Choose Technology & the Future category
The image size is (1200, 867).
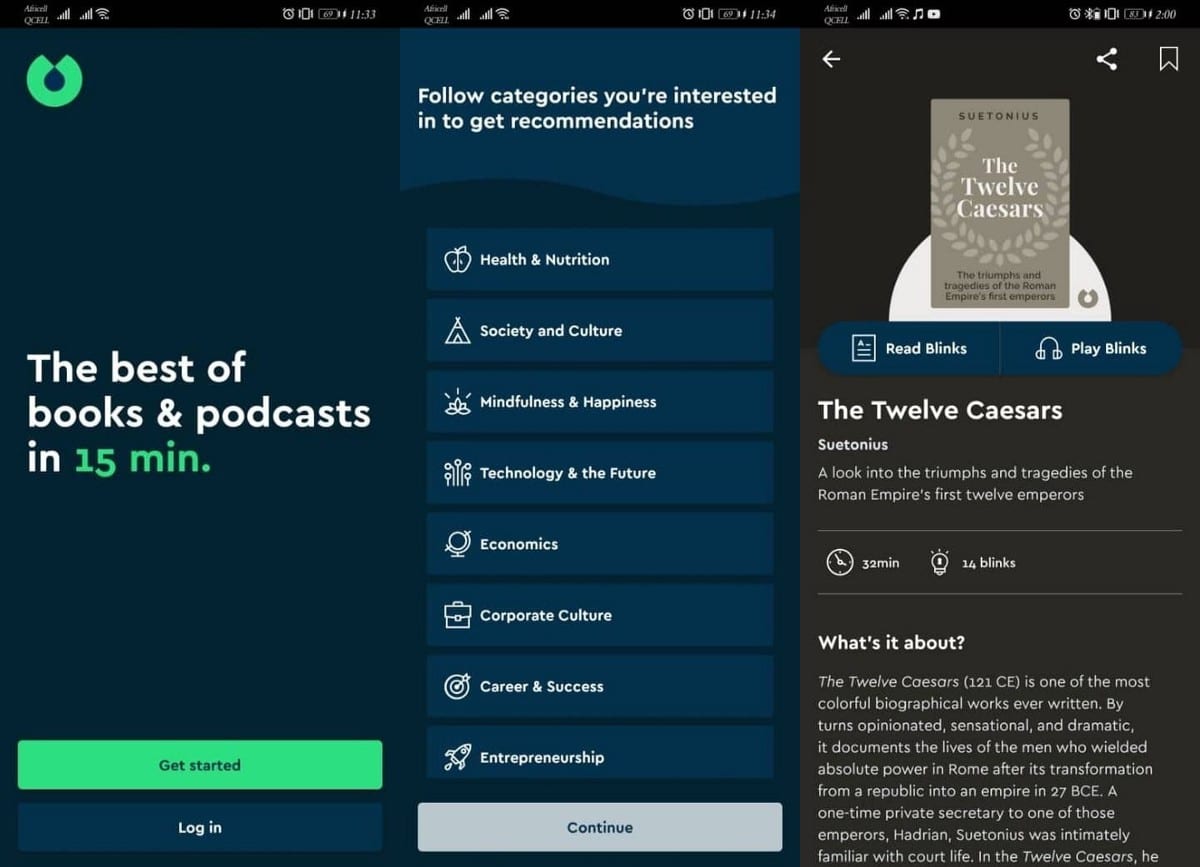[599, 473]
